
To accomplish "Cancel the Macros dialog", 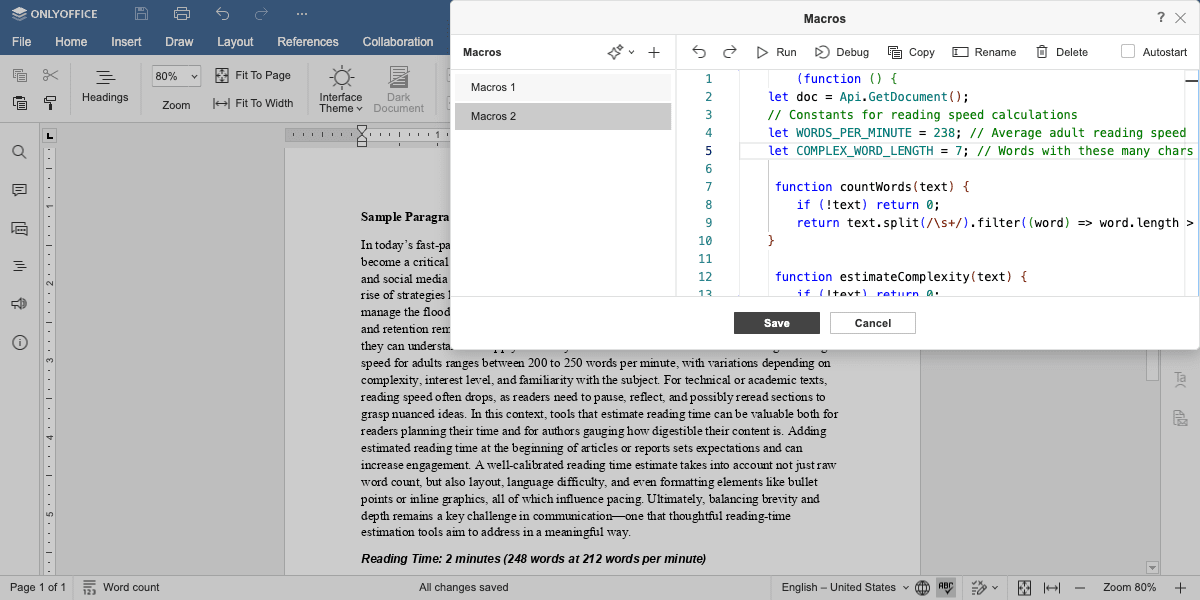I will click(873, 323).
